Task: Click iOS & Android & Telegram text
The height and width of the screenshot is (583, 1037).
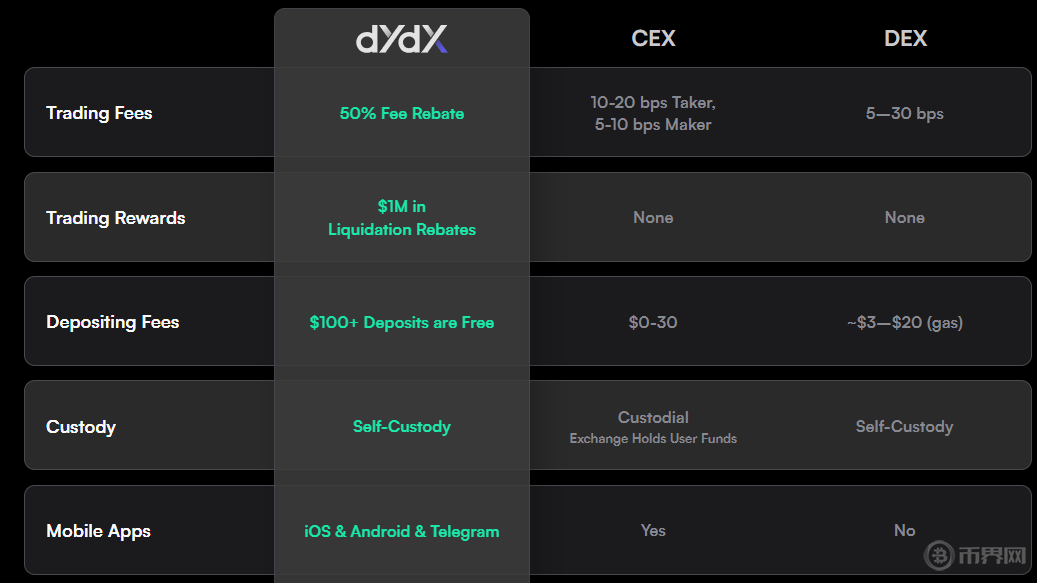Action: 402,531
